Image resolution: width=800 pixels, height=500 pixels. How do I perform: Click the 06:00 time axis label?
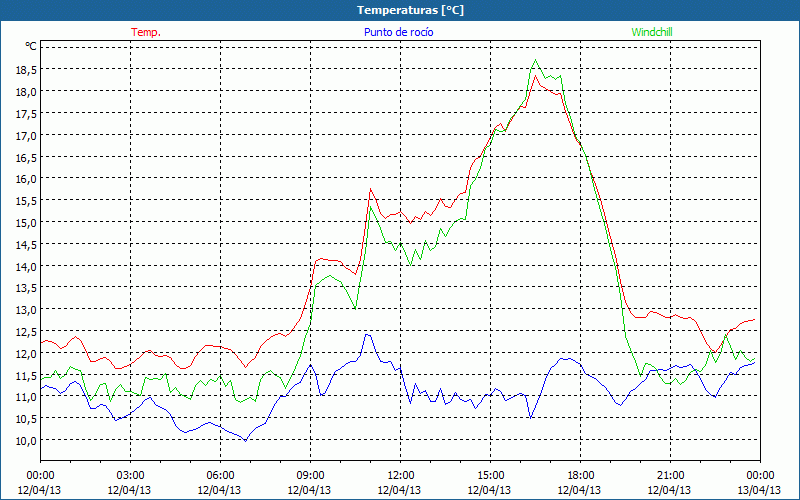click(220, 476)
